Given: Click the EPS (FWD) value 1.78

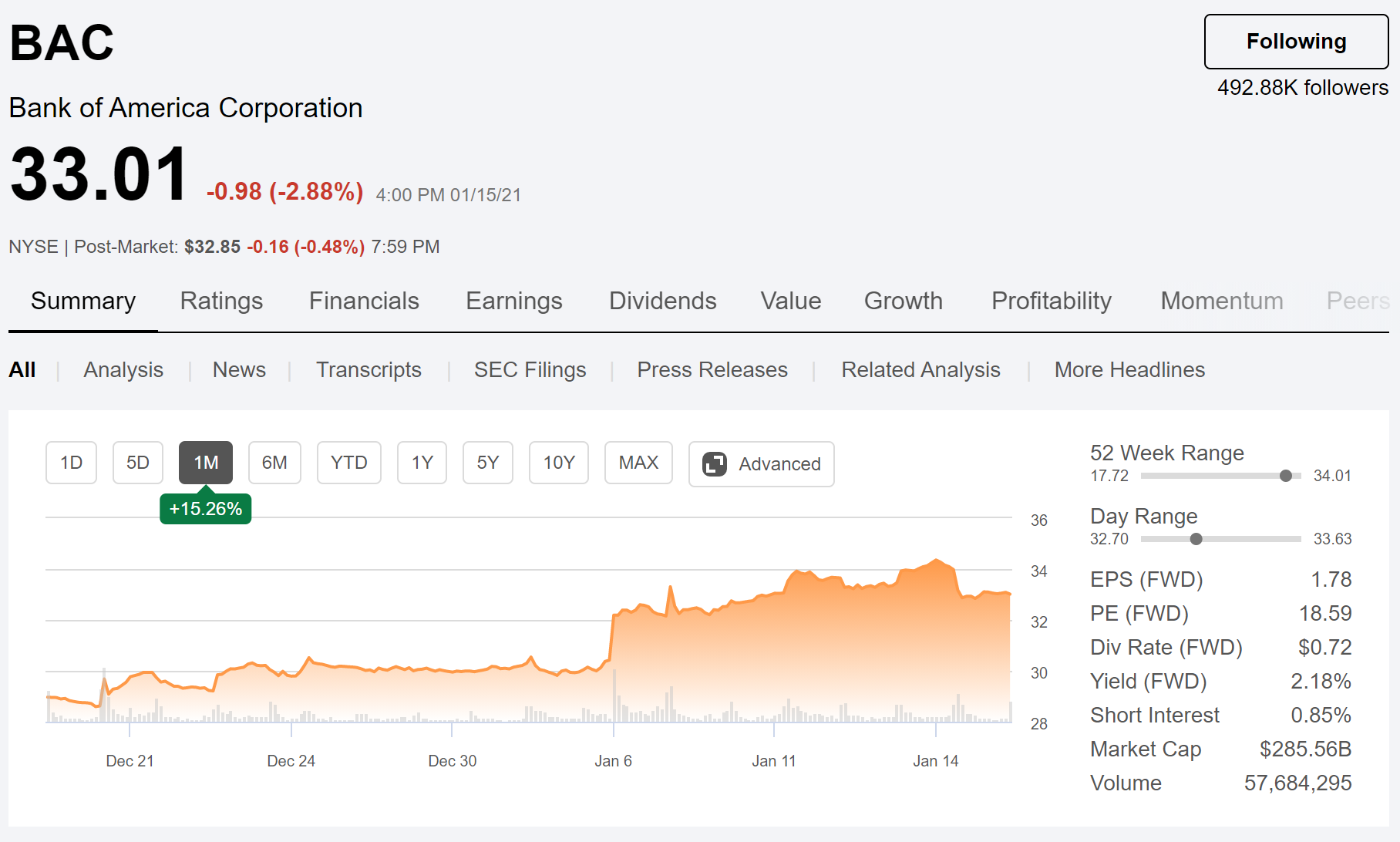Looking at the screenshot, I should point(1331,580).
